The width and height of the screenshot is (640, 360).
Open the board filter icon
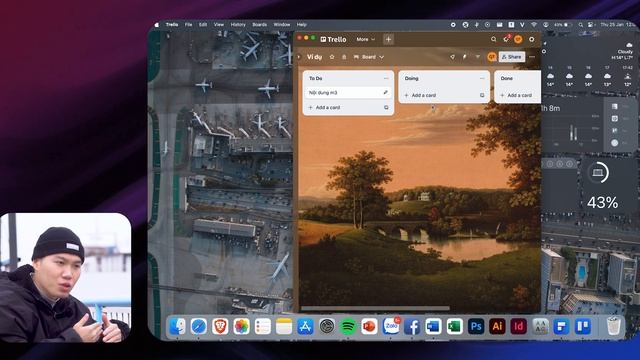tap(478, 57)
